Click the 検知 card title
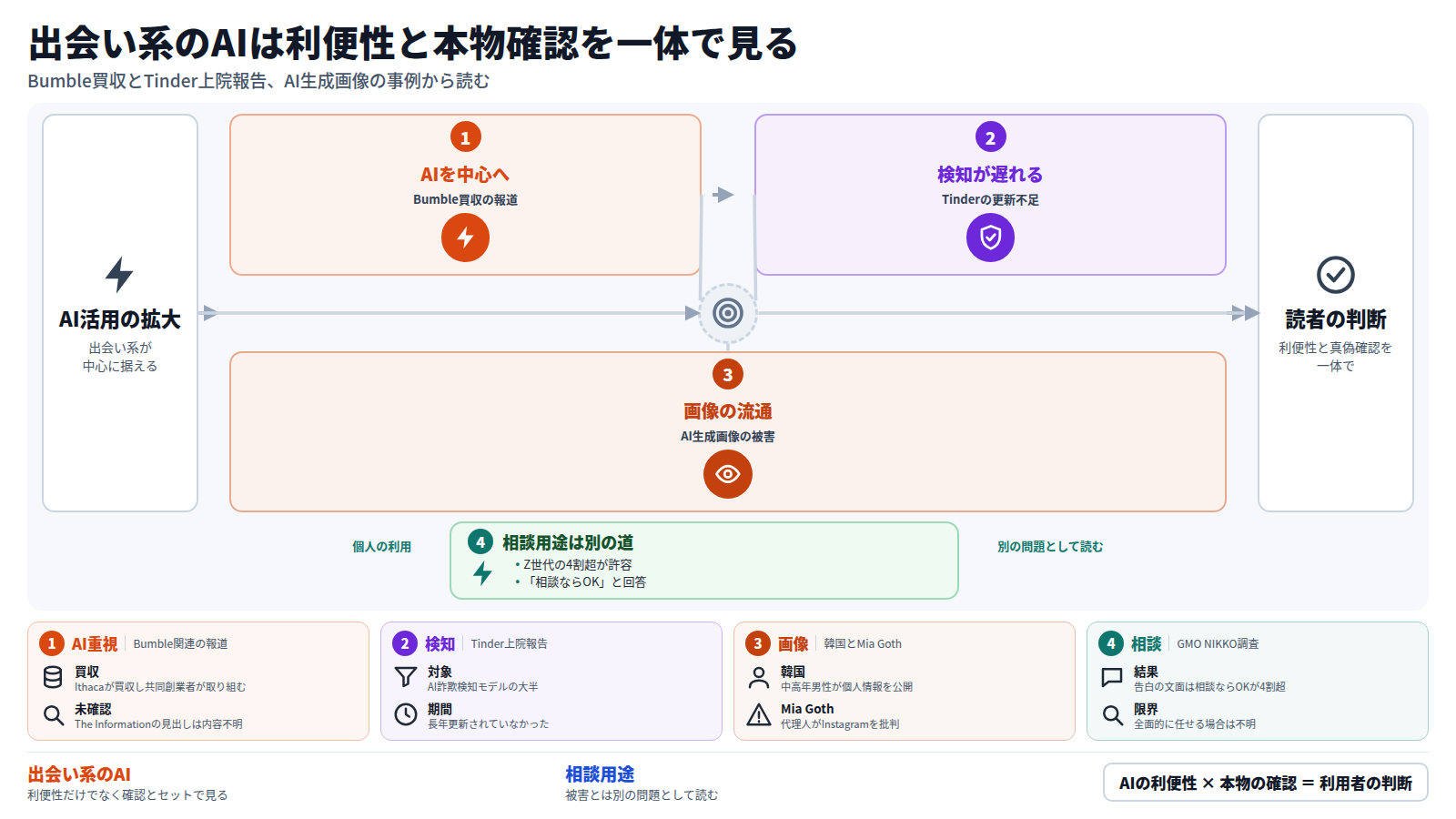 point(440,643)
